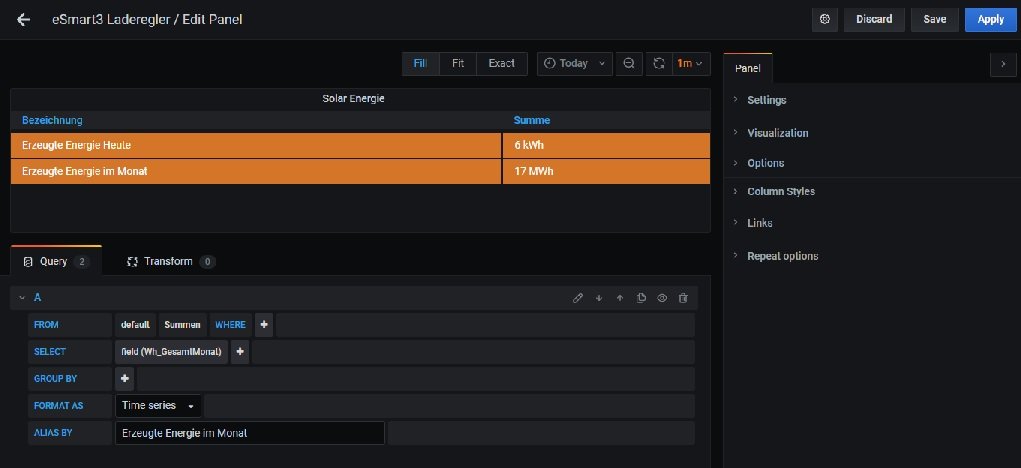This screenshot has height=468, width=1021.
Task: Discard the panel changes
Action: [x=874, y=19]
